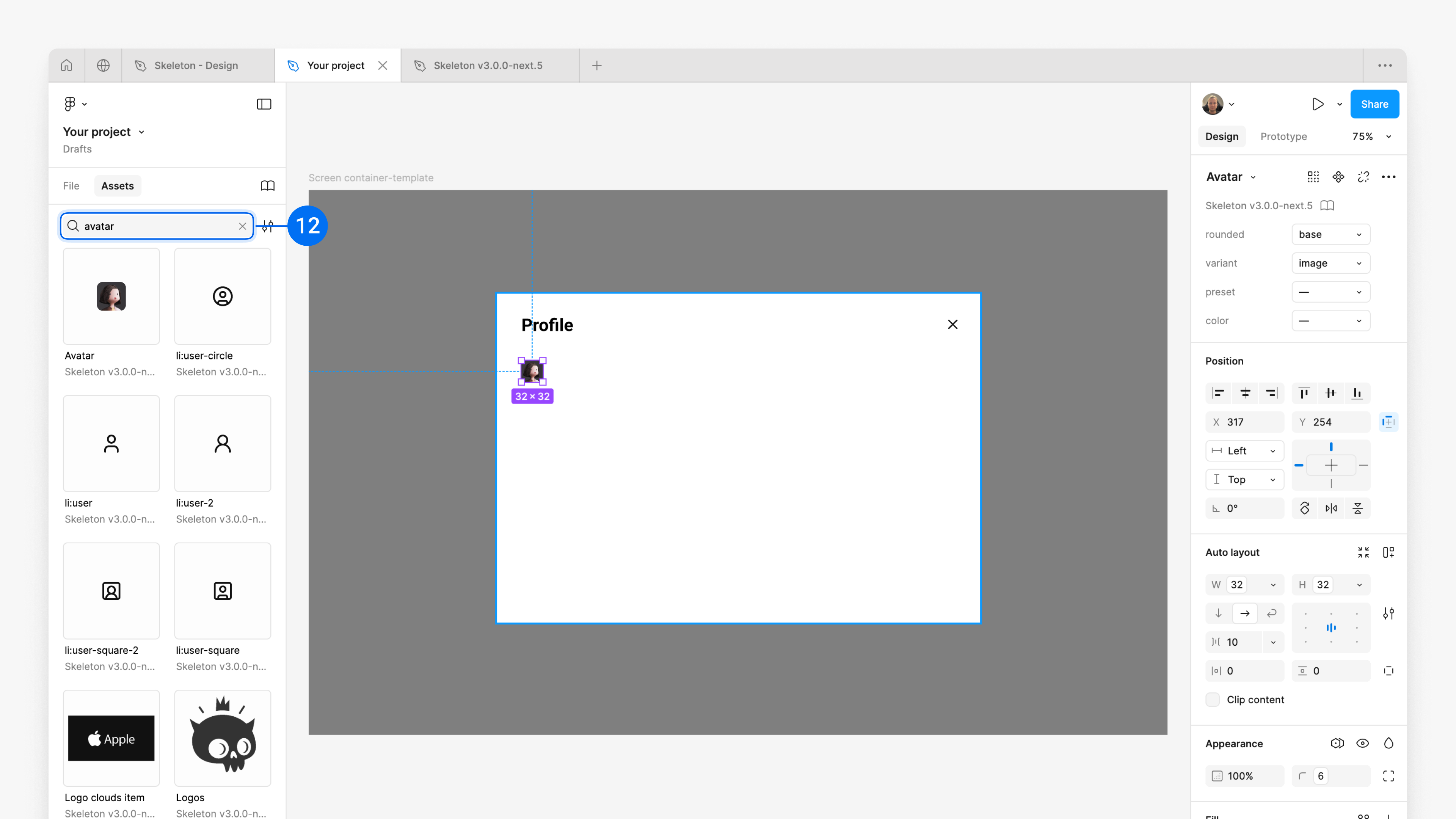Click the play present prototype icon
The height and width of the screenshot is (819, 1456).
[x=1318, y=104]
